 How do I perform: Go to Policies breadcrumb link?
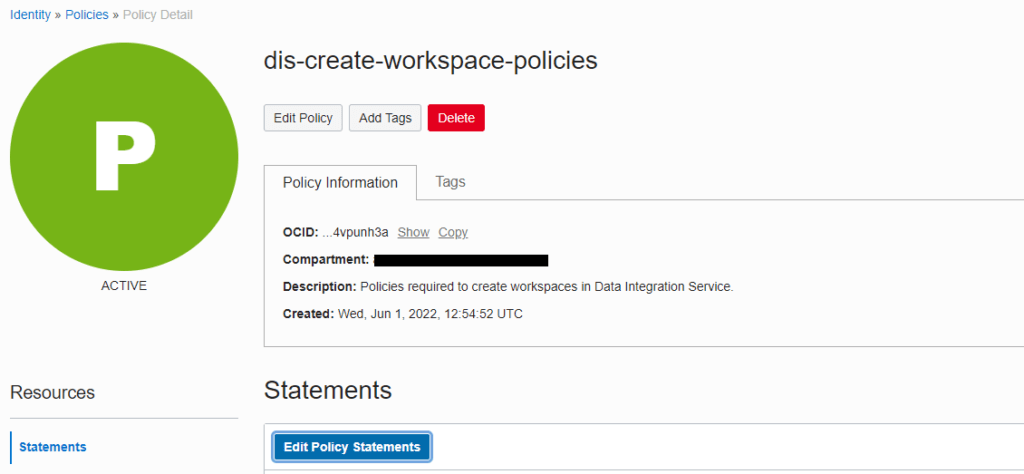tap(87, 14)
